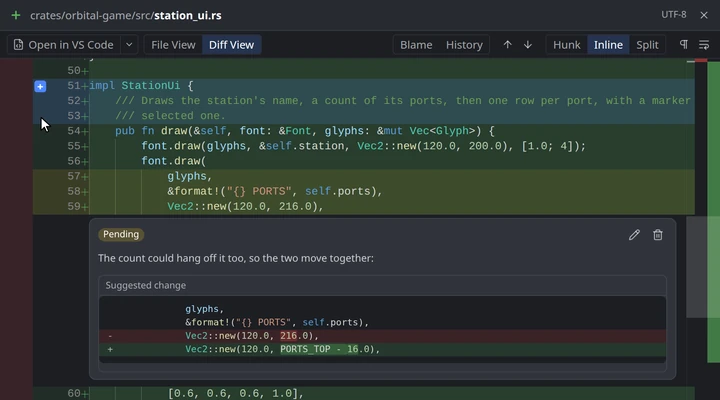Click the 'pub fn draw' code line
Image resolution: width=720 pixels, height=400 pixels.
[x=304, y=131]
